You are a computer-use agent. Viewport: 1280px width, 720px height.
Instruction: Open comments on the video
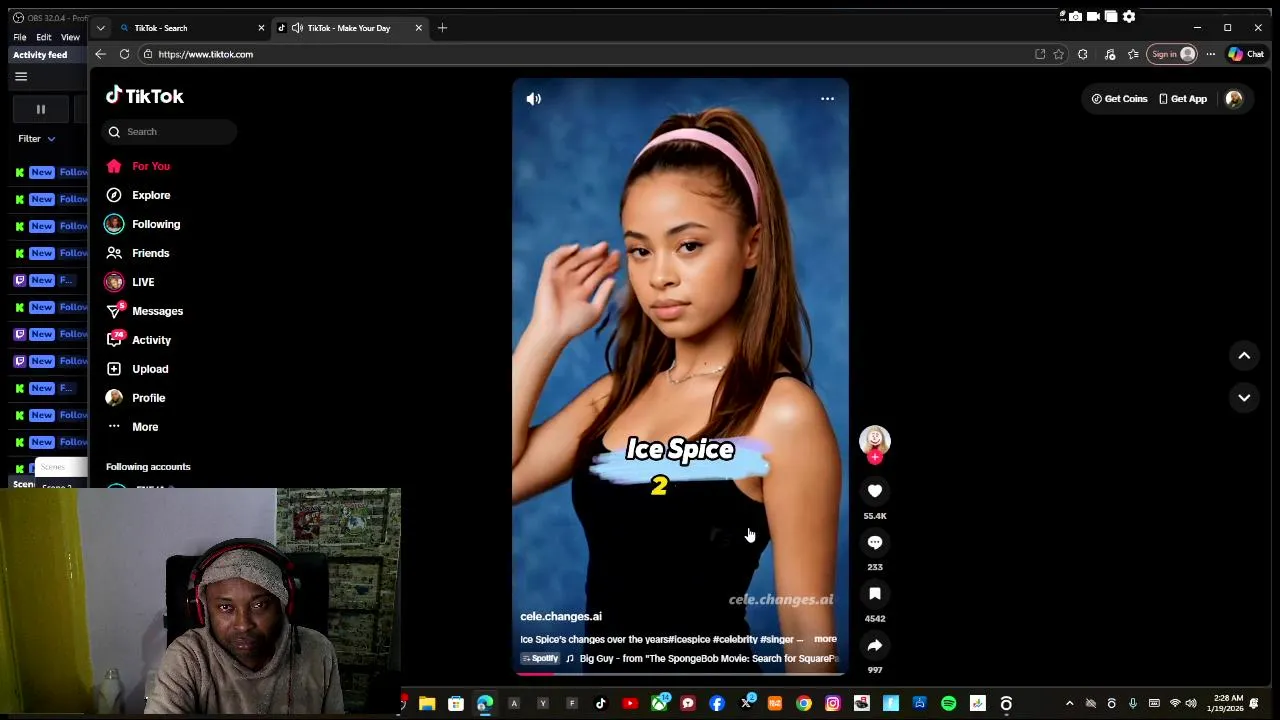[x=875, y=542]
